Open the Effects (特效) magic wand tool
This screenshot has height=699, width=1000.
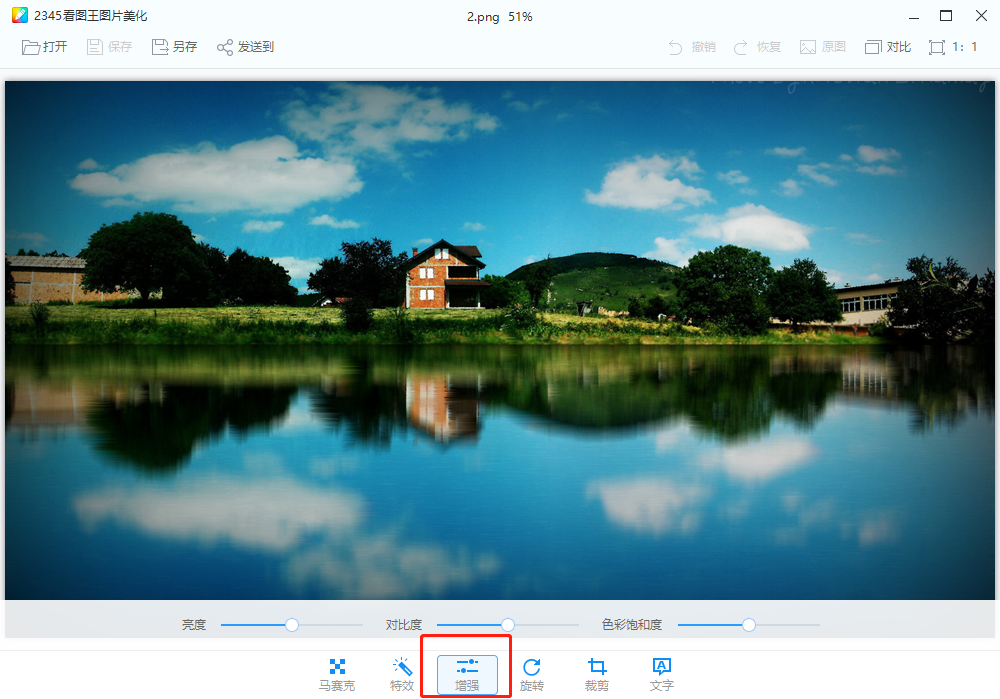click(402, 675)
